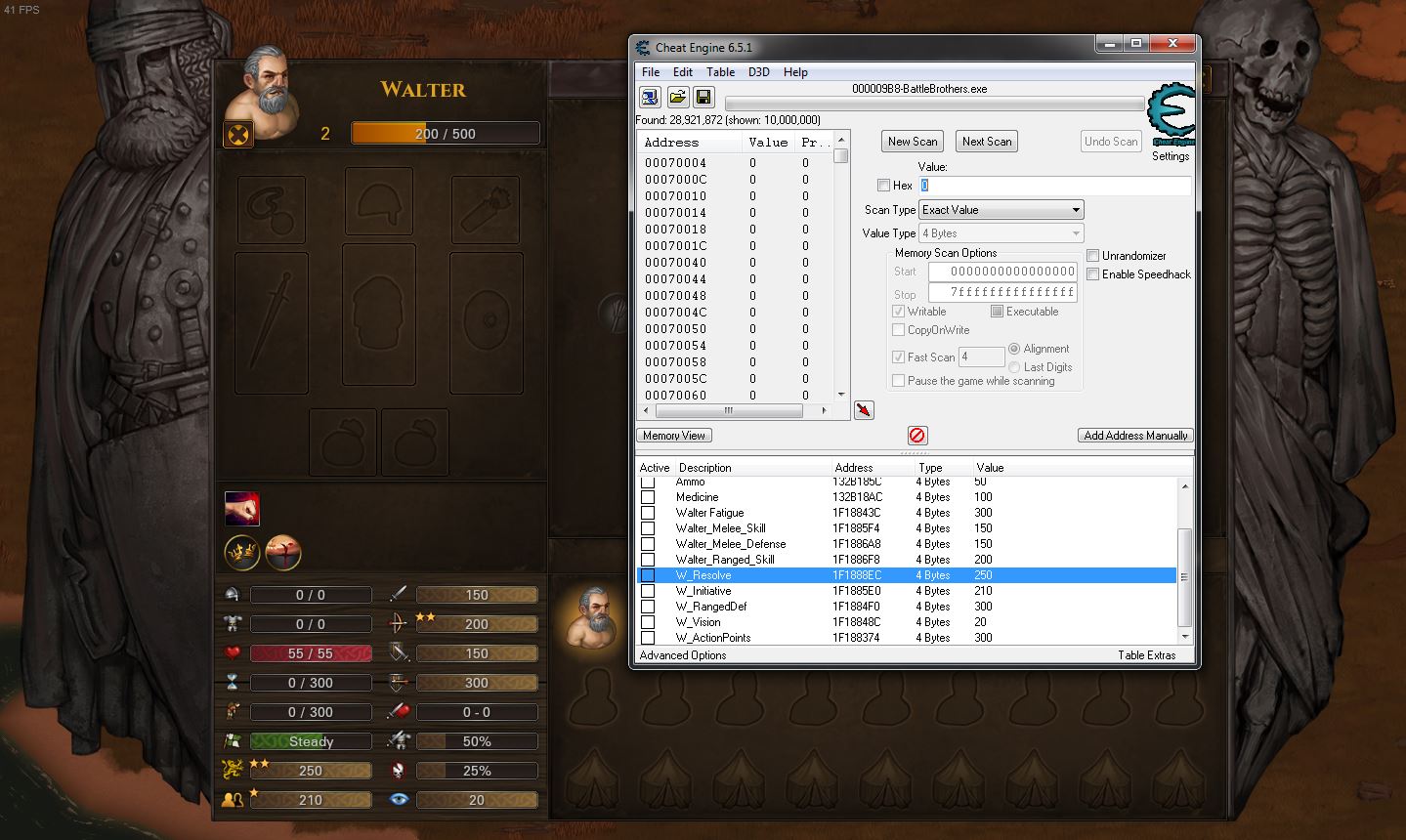Click Add Address Manually
Image resolution: width=1406 pixels, height=840 pixels.
tap(1136, 436)
